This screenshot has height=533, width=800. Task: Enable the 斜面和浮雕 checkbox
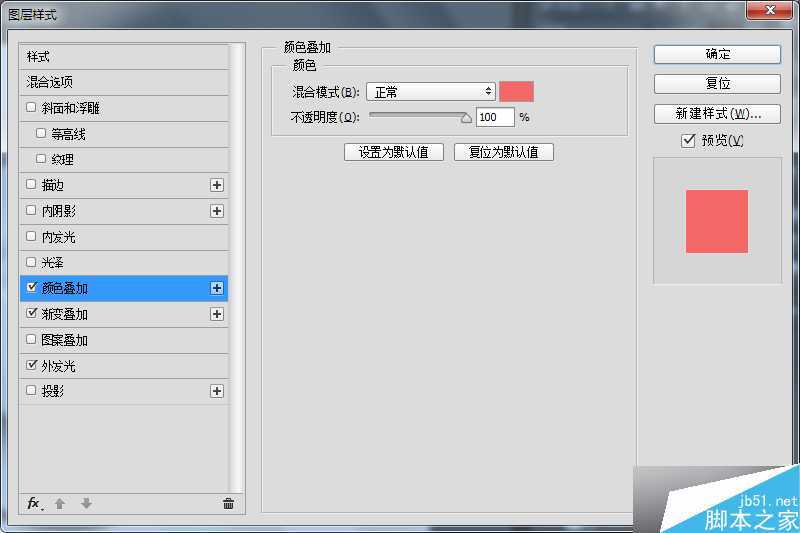tap(31, 107)
